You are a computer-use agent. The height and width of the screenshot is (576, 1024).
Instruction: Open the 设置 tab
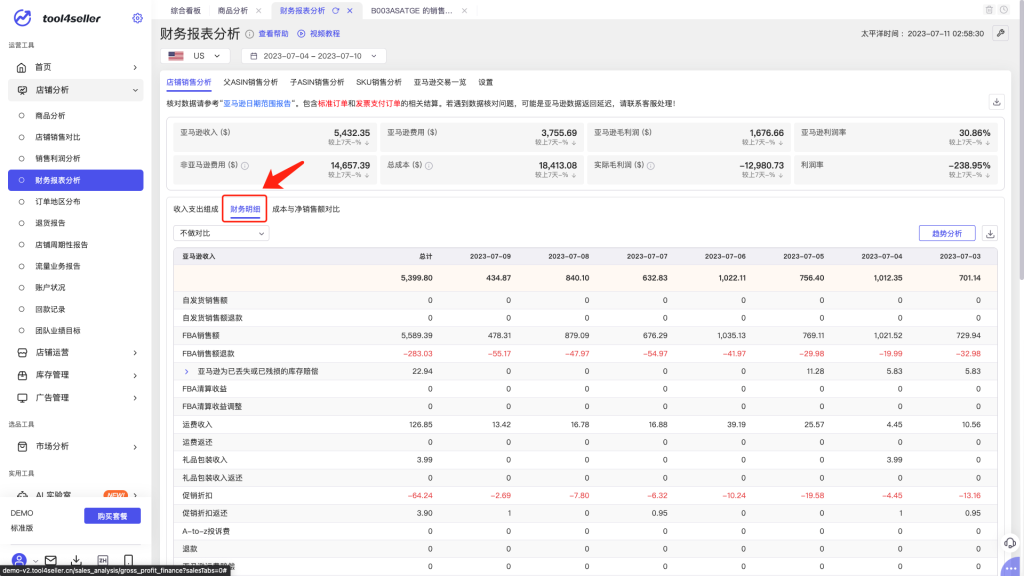(486, 82)
